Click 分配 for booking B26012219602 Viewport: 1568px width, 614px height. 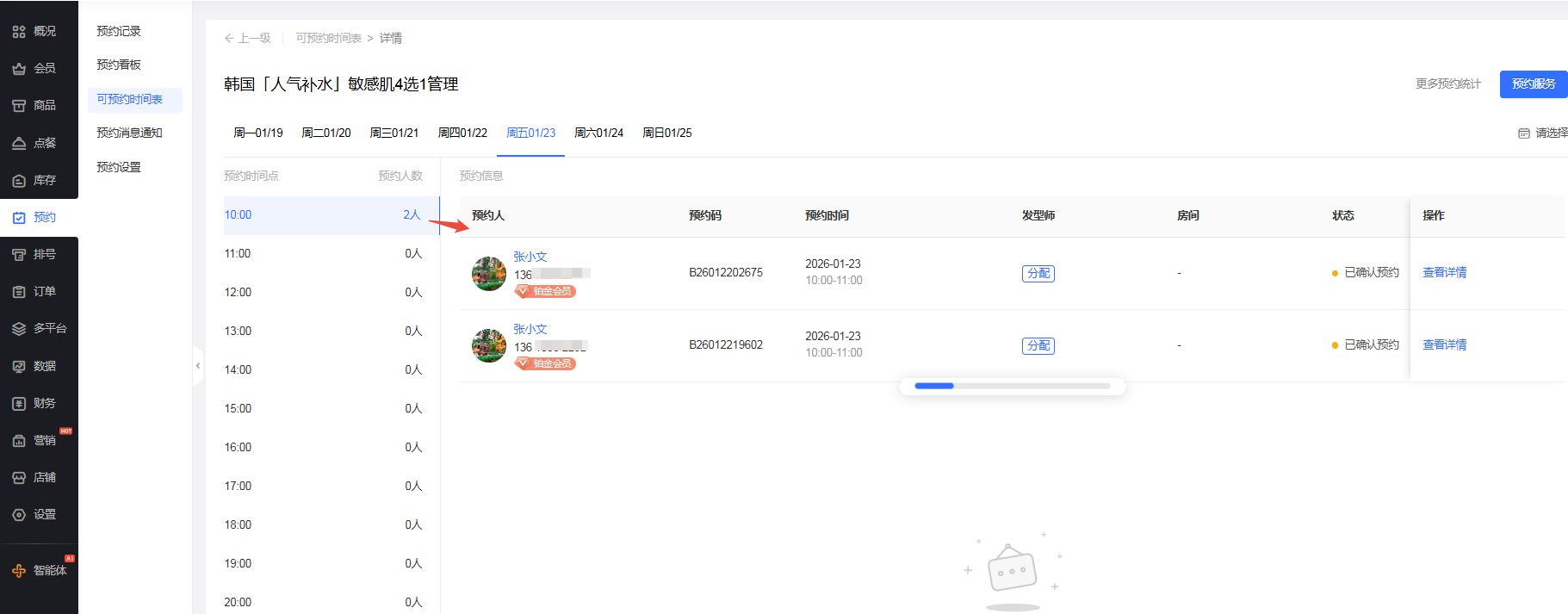point(1038,345)
